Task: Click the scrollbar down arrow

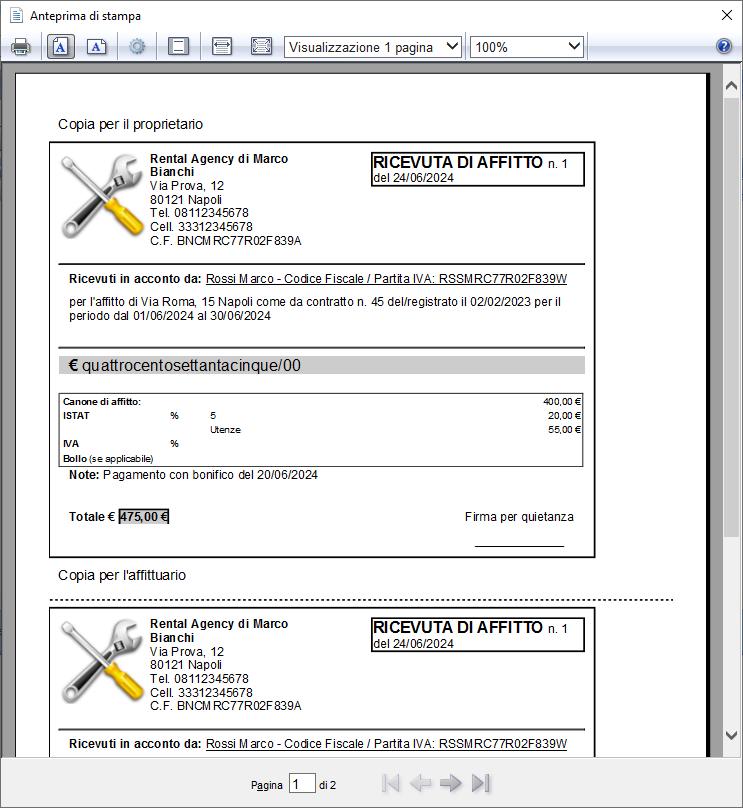Action: point(731,735)
